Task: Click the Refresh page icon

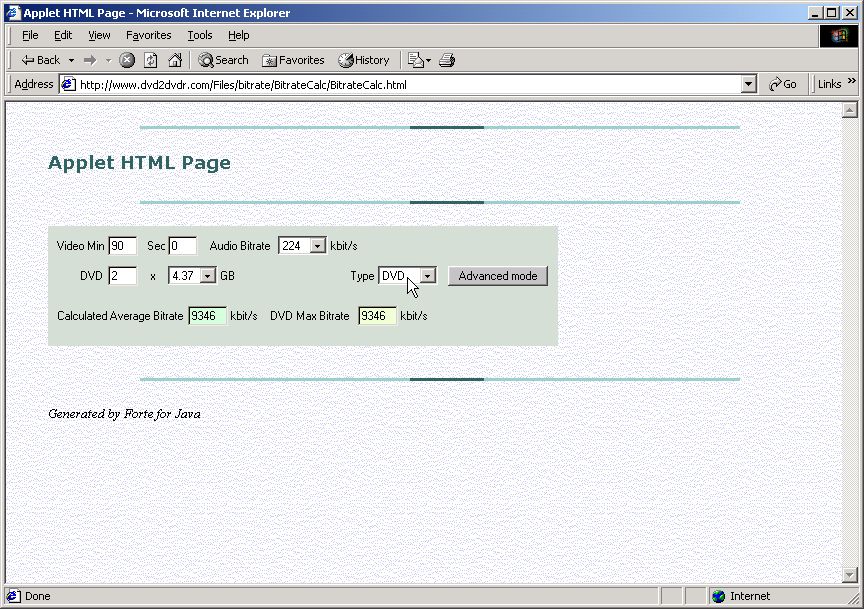Action: pos(151,60)
